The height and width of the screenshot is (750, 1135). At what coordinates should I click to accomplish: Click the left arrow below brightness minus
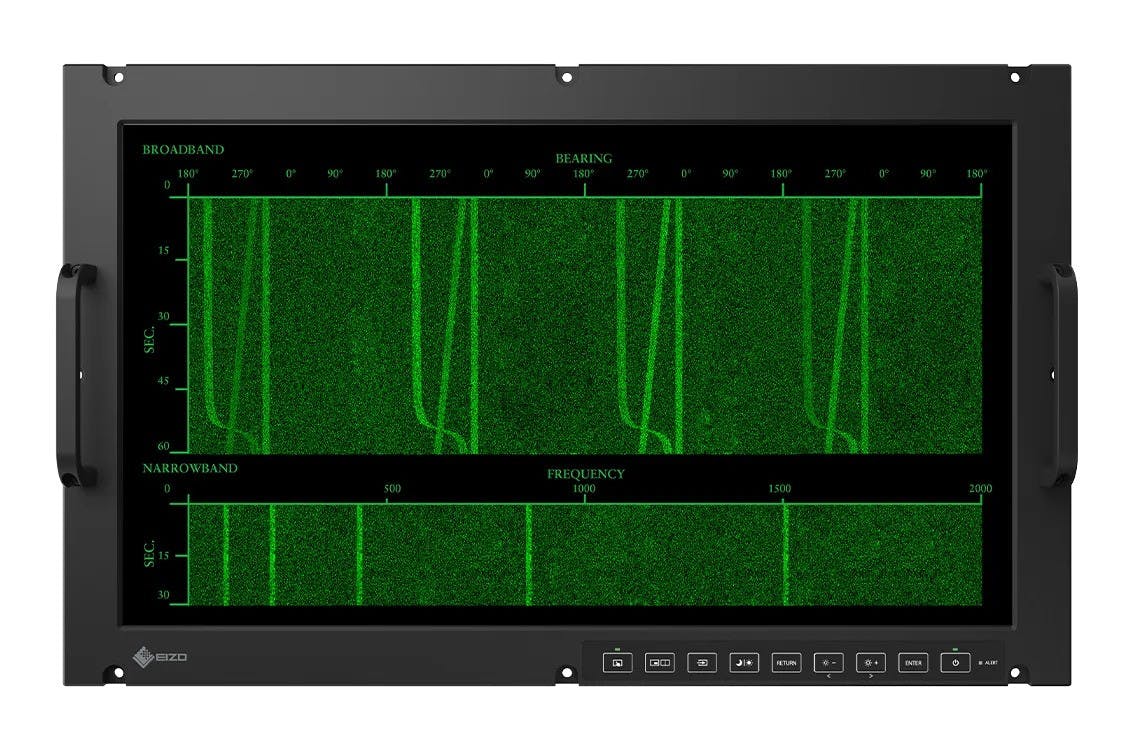coord(829,674)
